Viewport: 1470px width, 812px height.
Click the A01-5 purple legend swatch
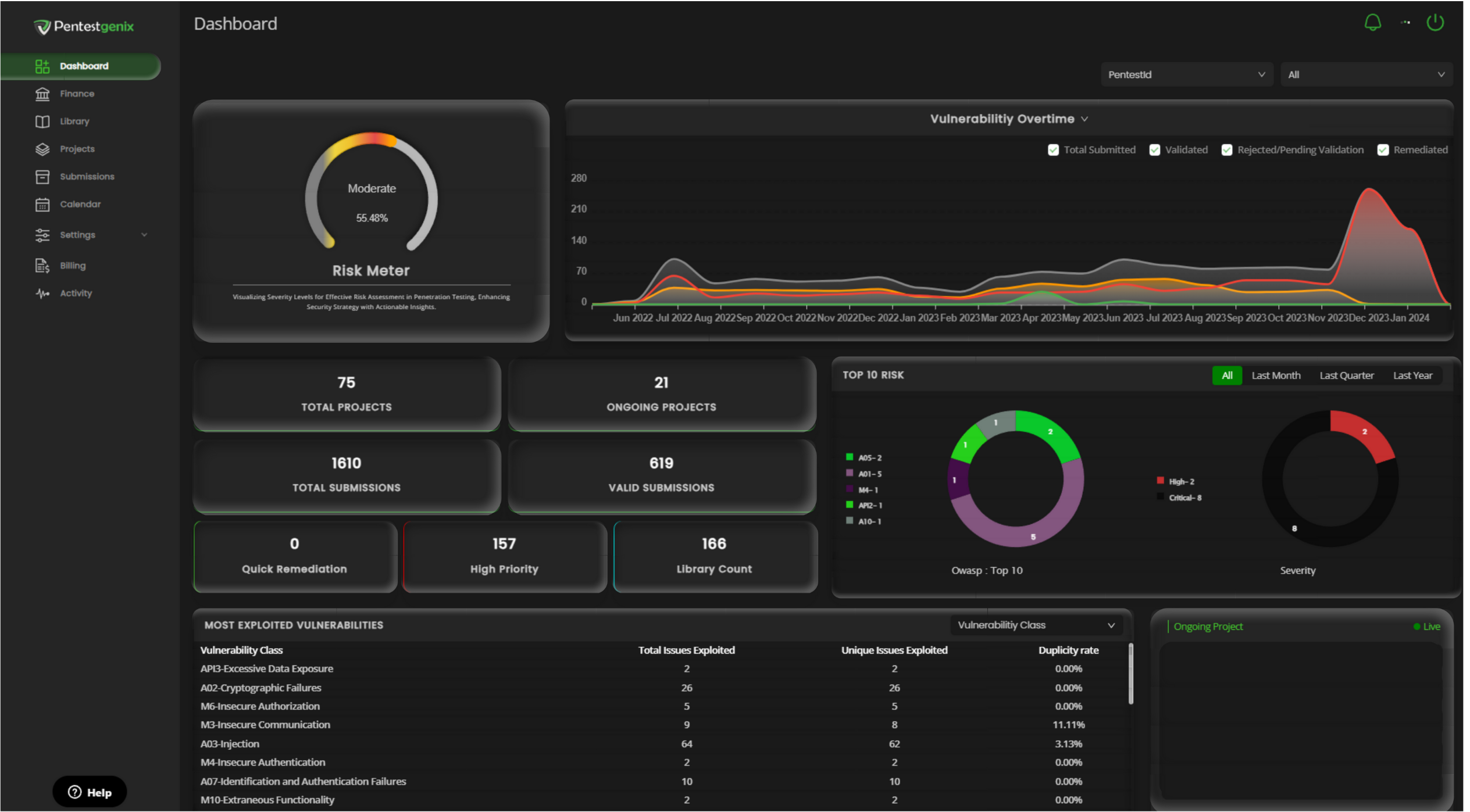(850, 473)
